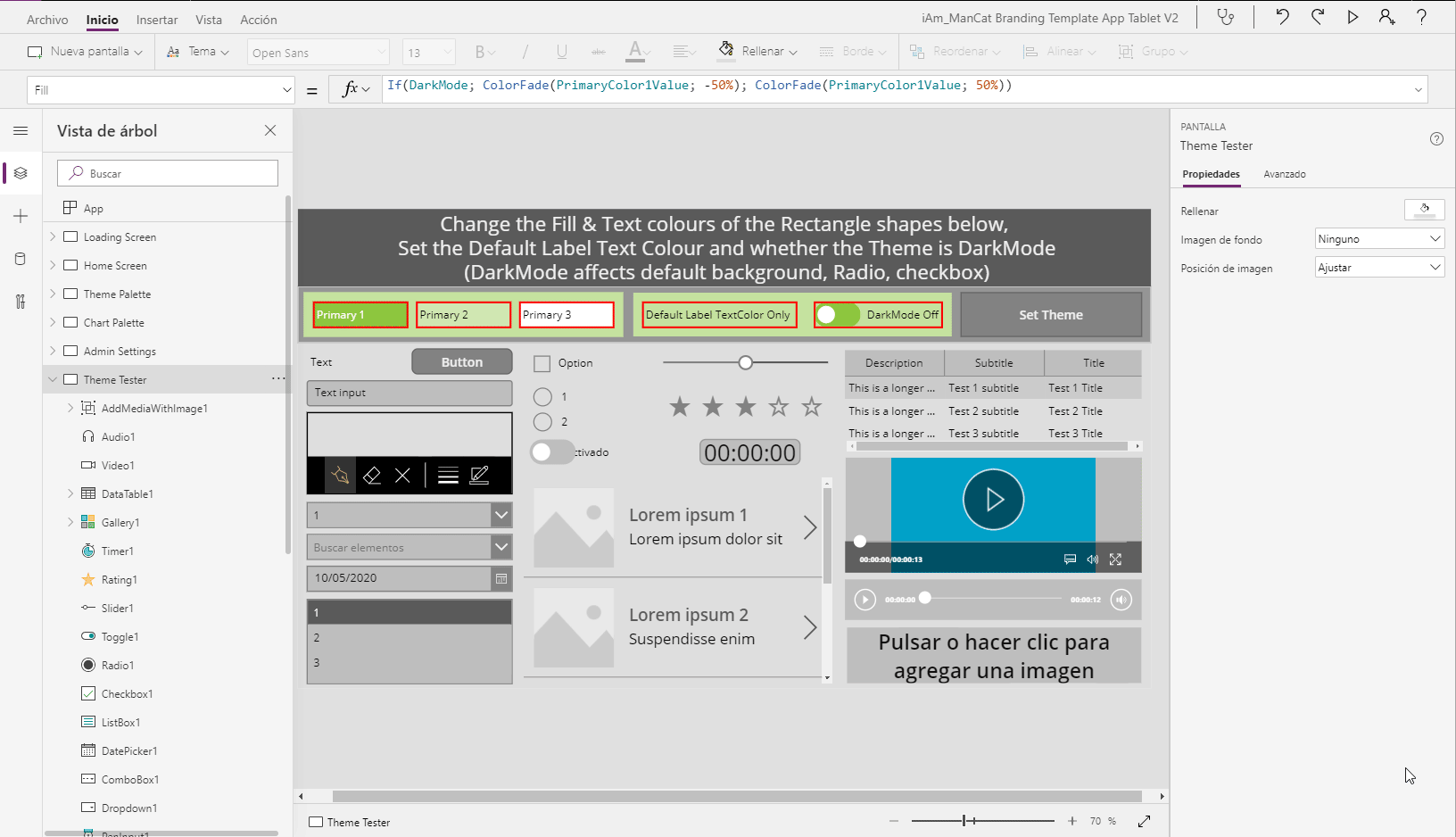Click Pulsar o hacer clic para agregar imagen
Screen dimensions: 1456x837
[x=994, y=656]
